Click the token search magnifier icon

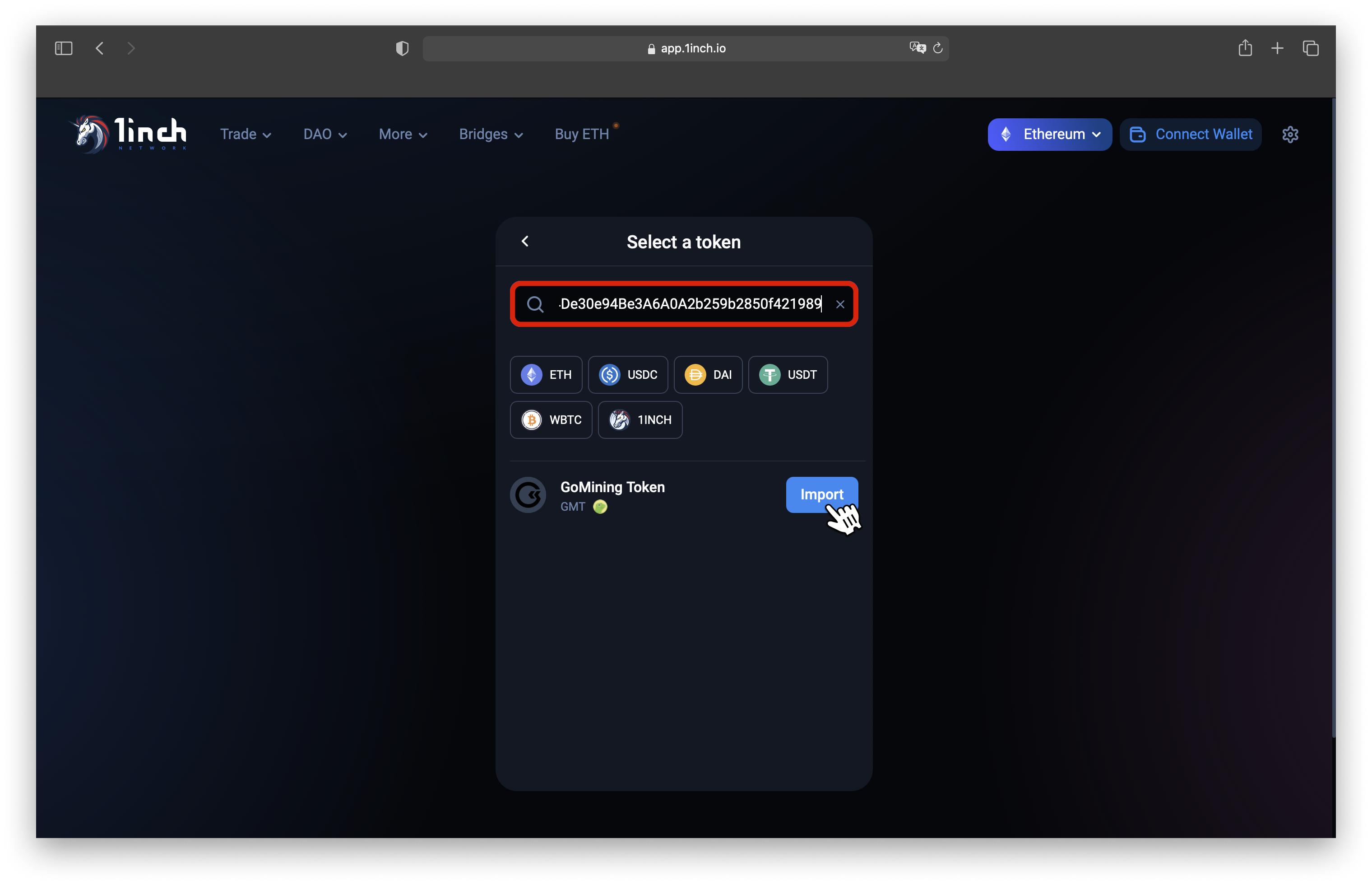coord(535,304)
